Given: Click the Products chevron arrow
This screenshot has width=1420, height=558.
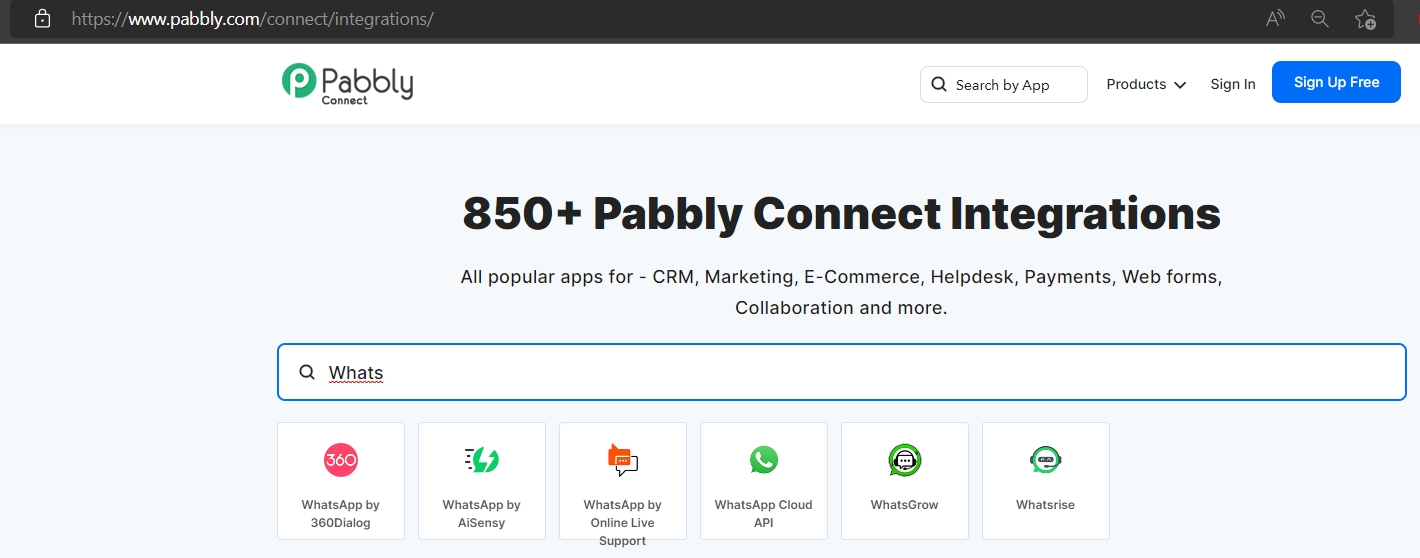Looking at the screenshot, I should pos(1180,85).
